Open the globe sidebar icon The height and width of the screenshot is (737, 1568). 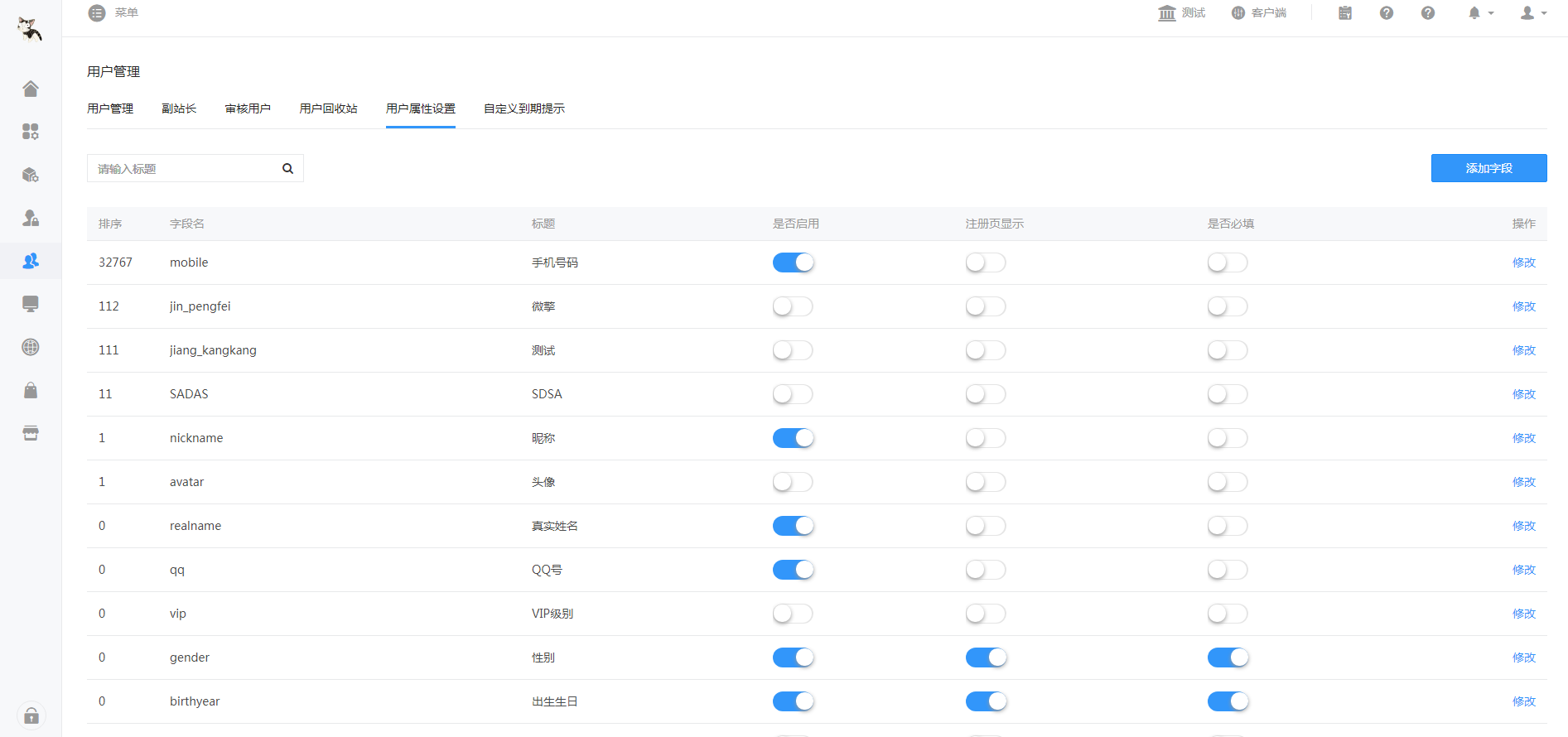[x=31, y=347]
